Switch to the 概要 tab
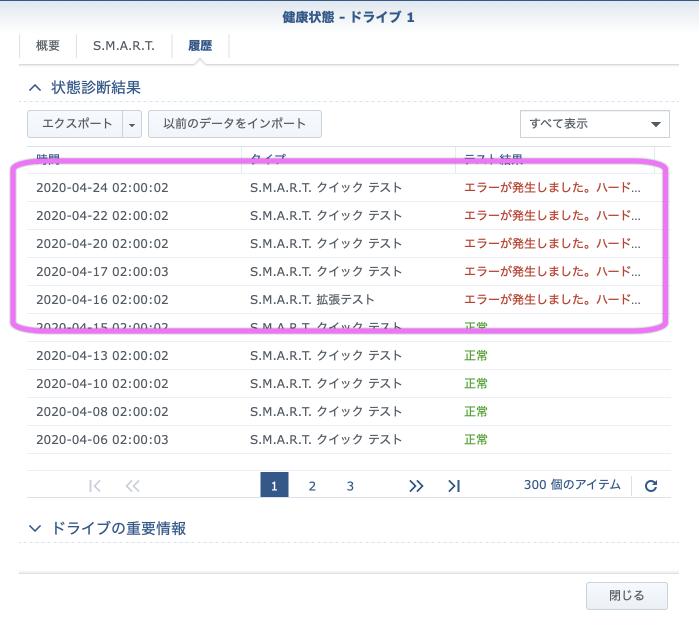 pyautogui.click(x=48, y=46)
